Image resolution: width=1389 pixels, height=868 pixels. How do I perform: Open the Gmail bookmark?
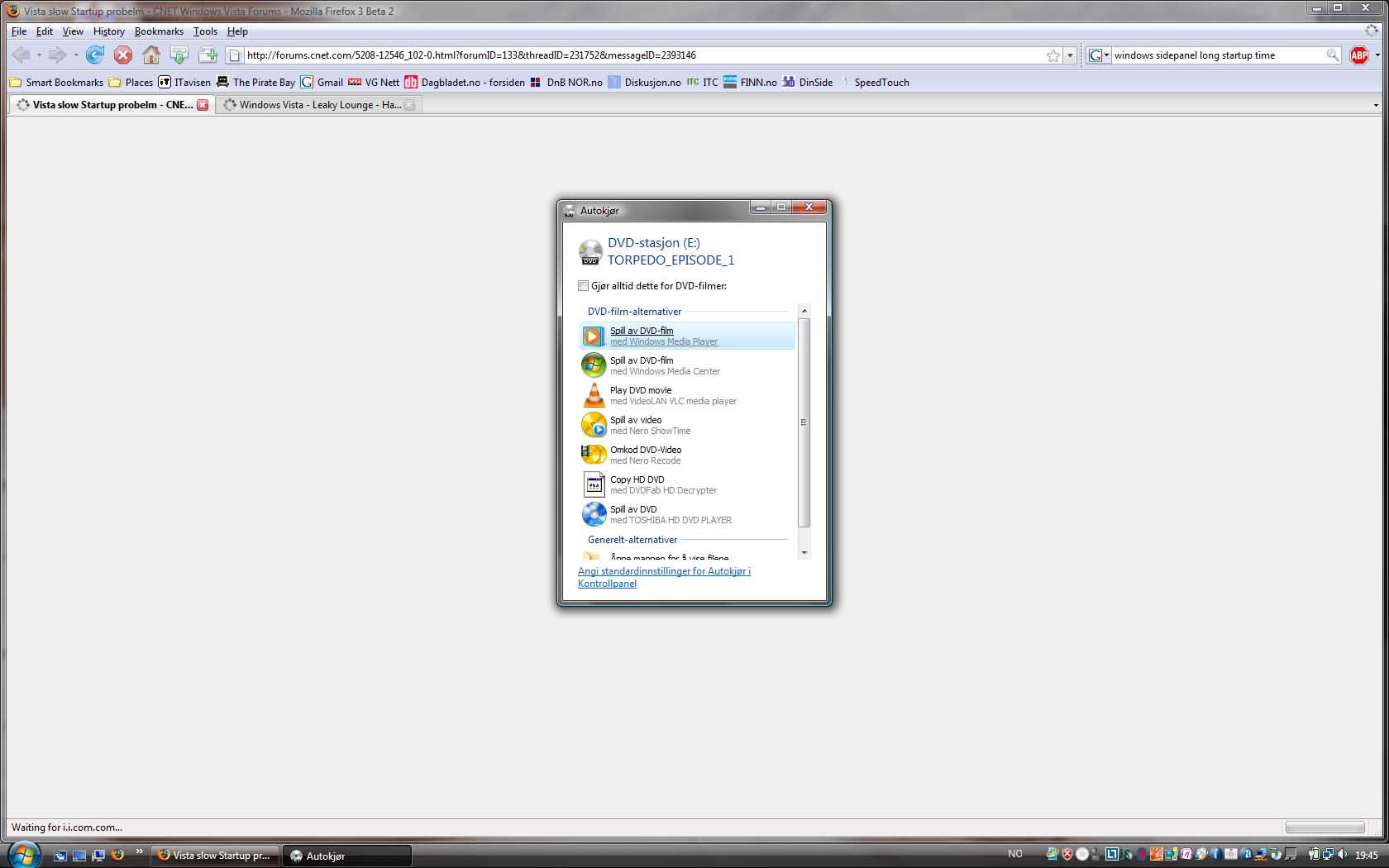[x=322, y=82]
